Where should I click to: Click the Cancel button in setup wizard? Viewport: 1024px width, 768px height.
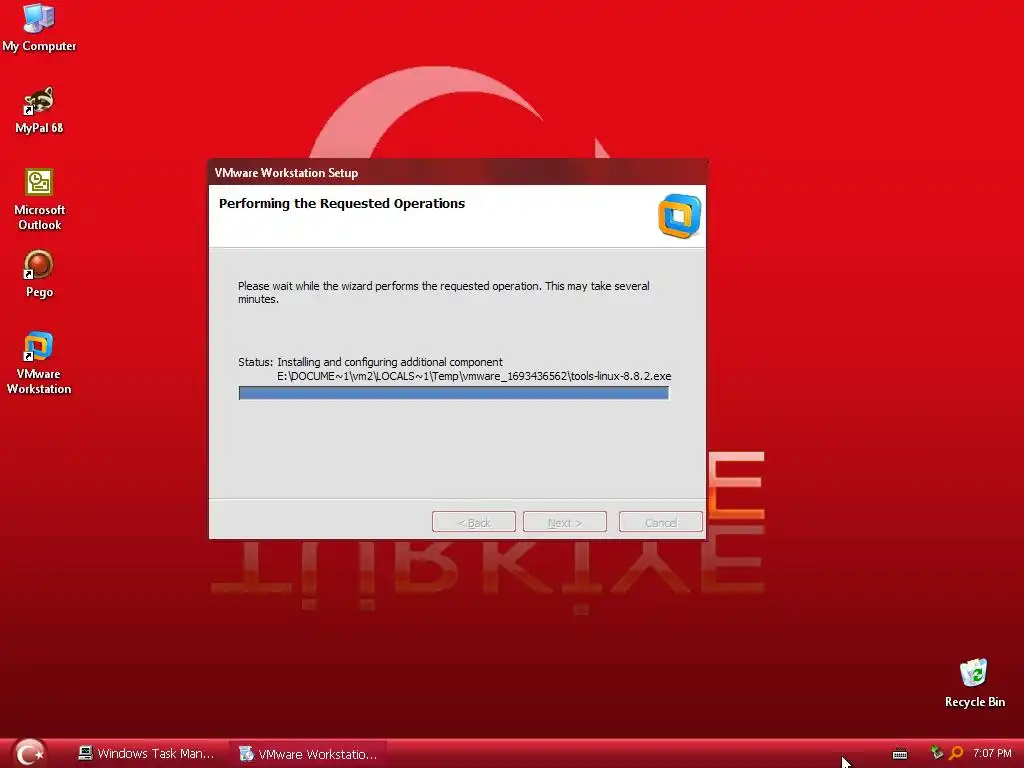click(x=660, y=522)
